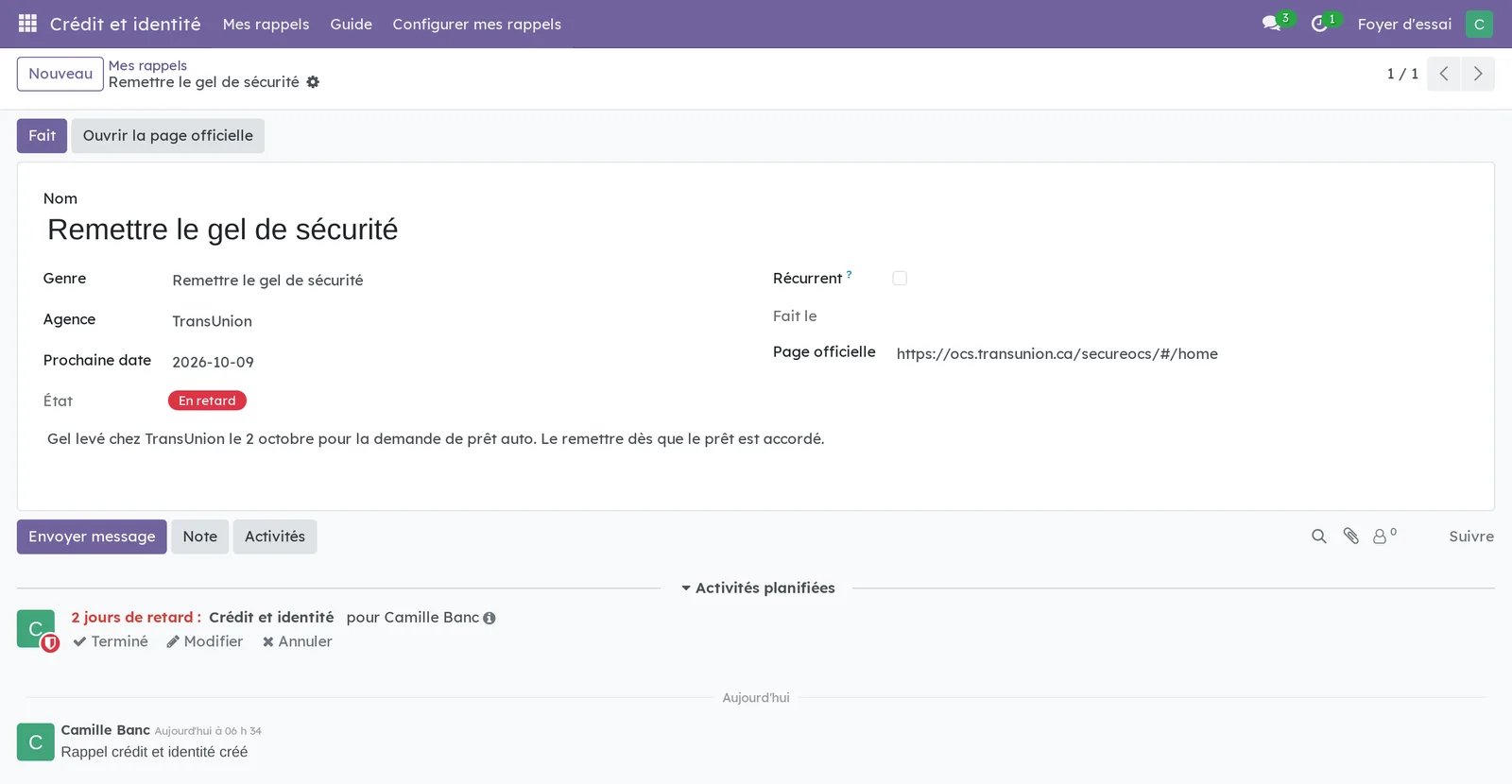Screen dimensions: 1512x784
Task: Open the Guide menu
Action: (352, 24)
